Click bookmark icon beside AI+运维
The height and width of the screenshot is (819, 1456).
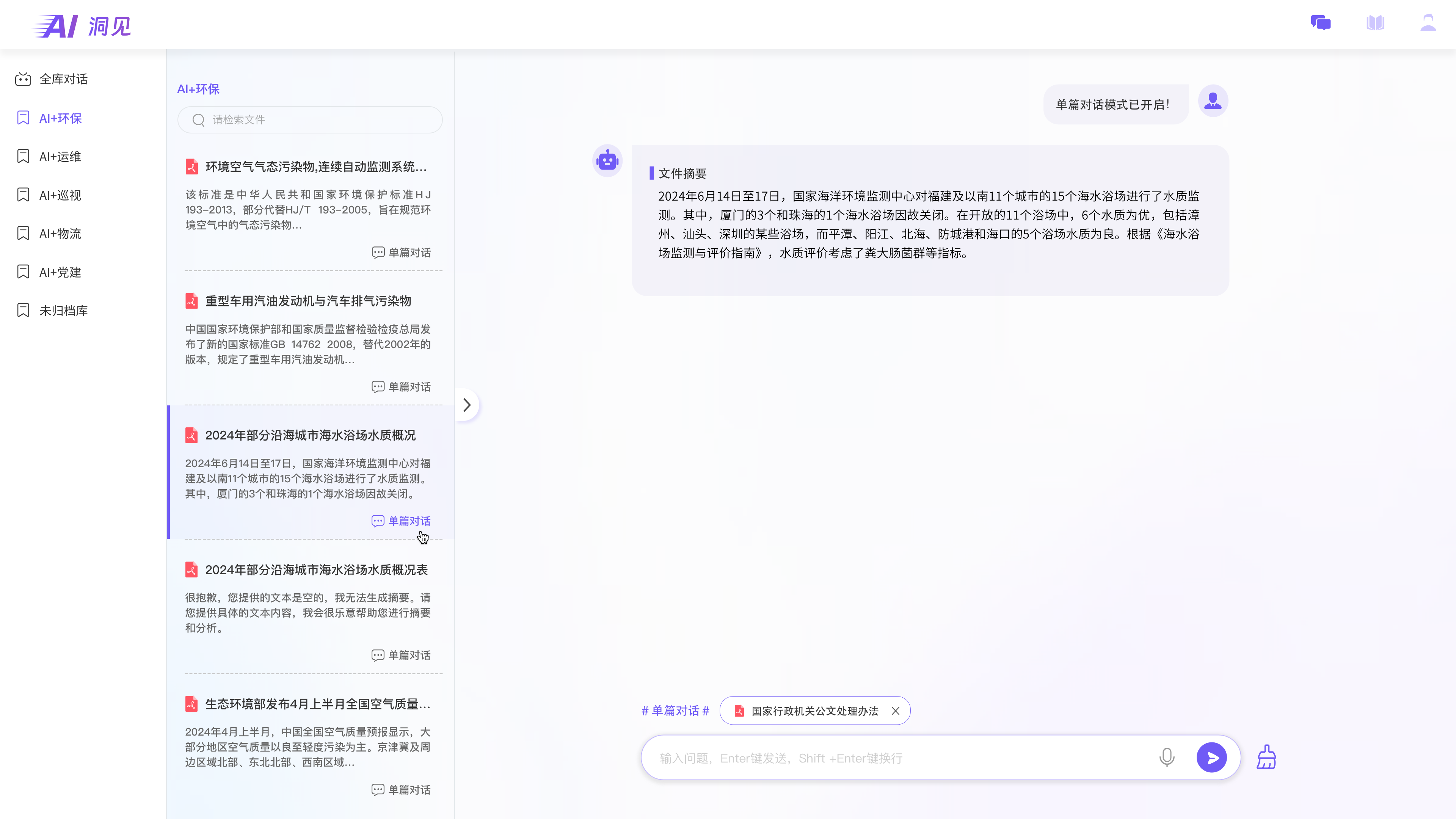tap(23, 156)
